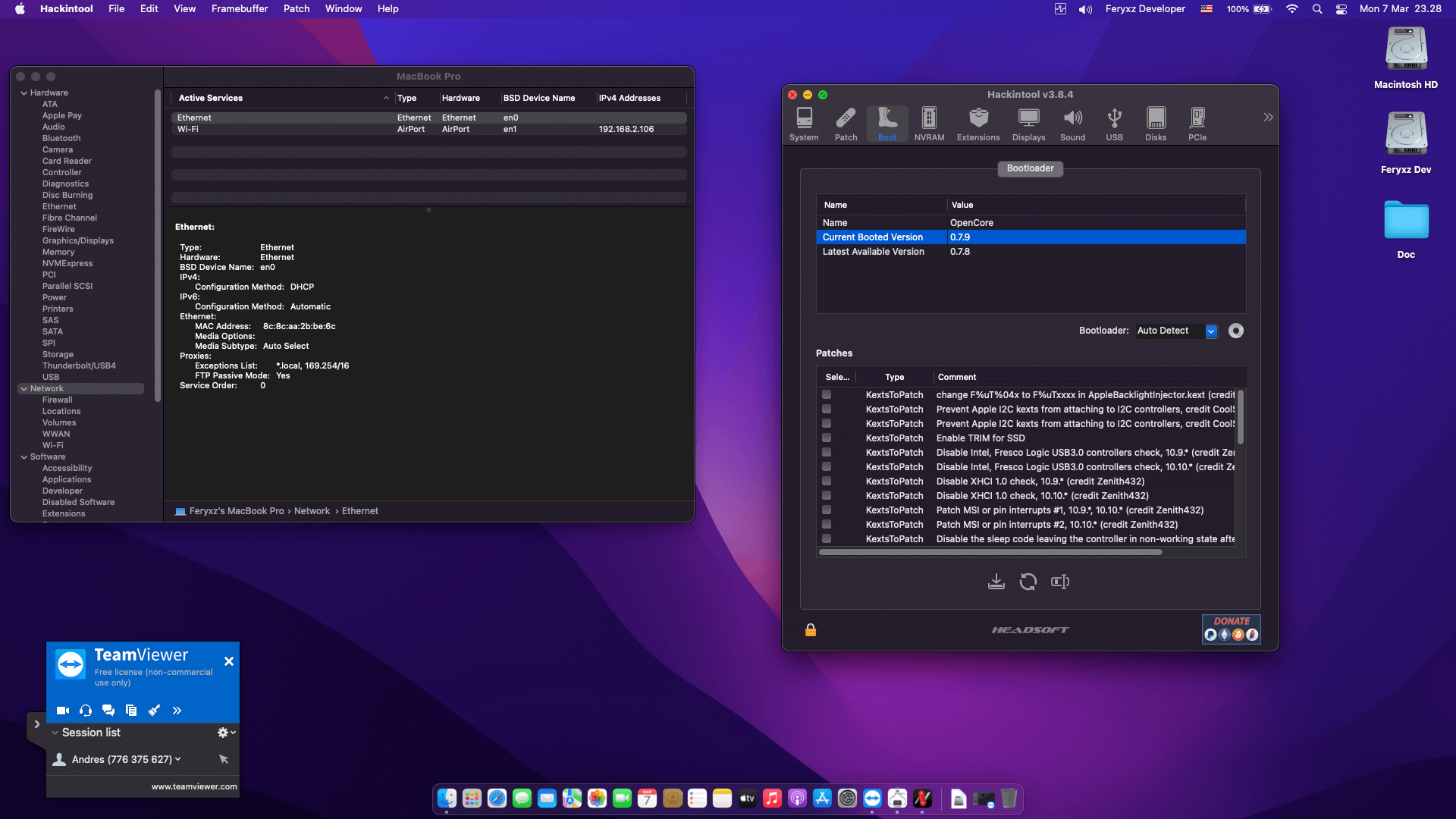Open the Displays section in Hackintool

tap(1028, 124)
